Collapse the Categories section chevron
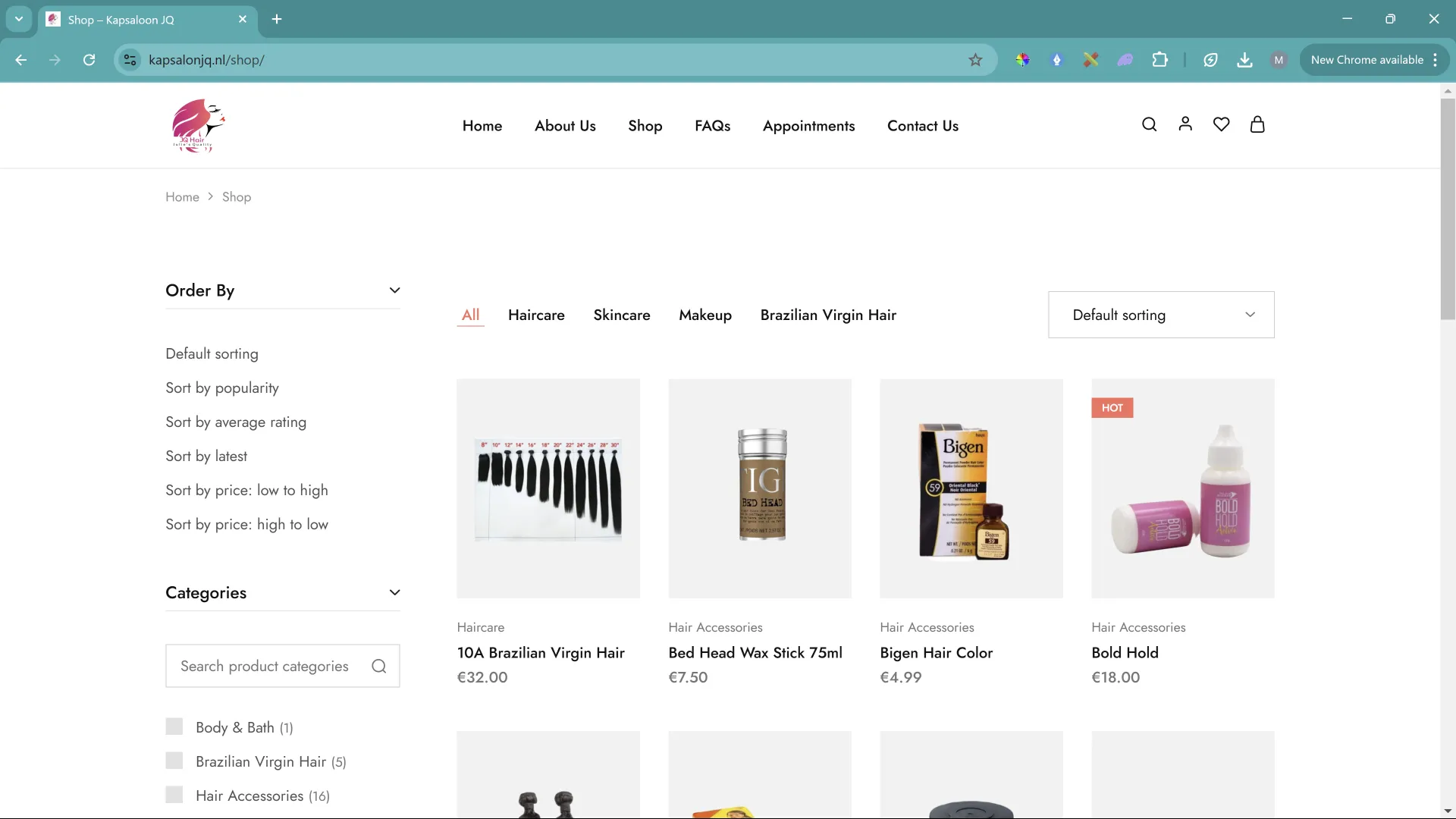1456x819 pixels. click(x=394, y=593)
